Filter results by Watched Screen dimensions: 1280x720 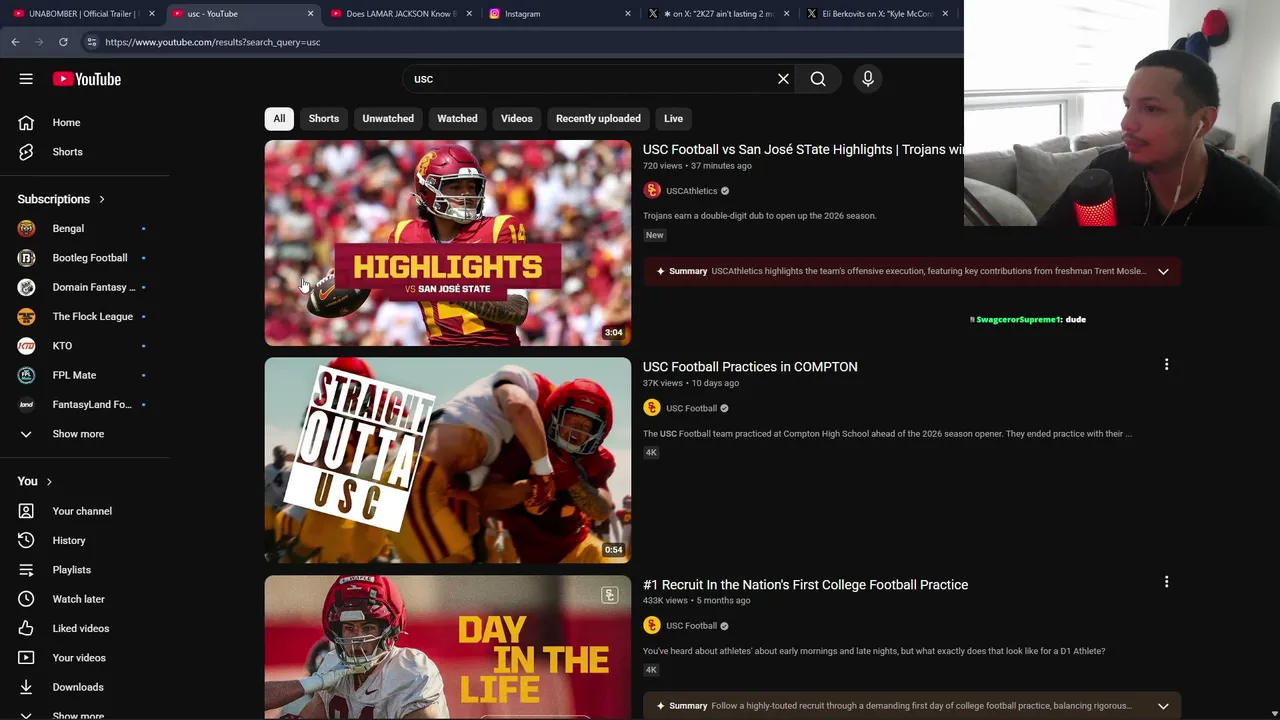pyautogui.click(x=457, y=119)
